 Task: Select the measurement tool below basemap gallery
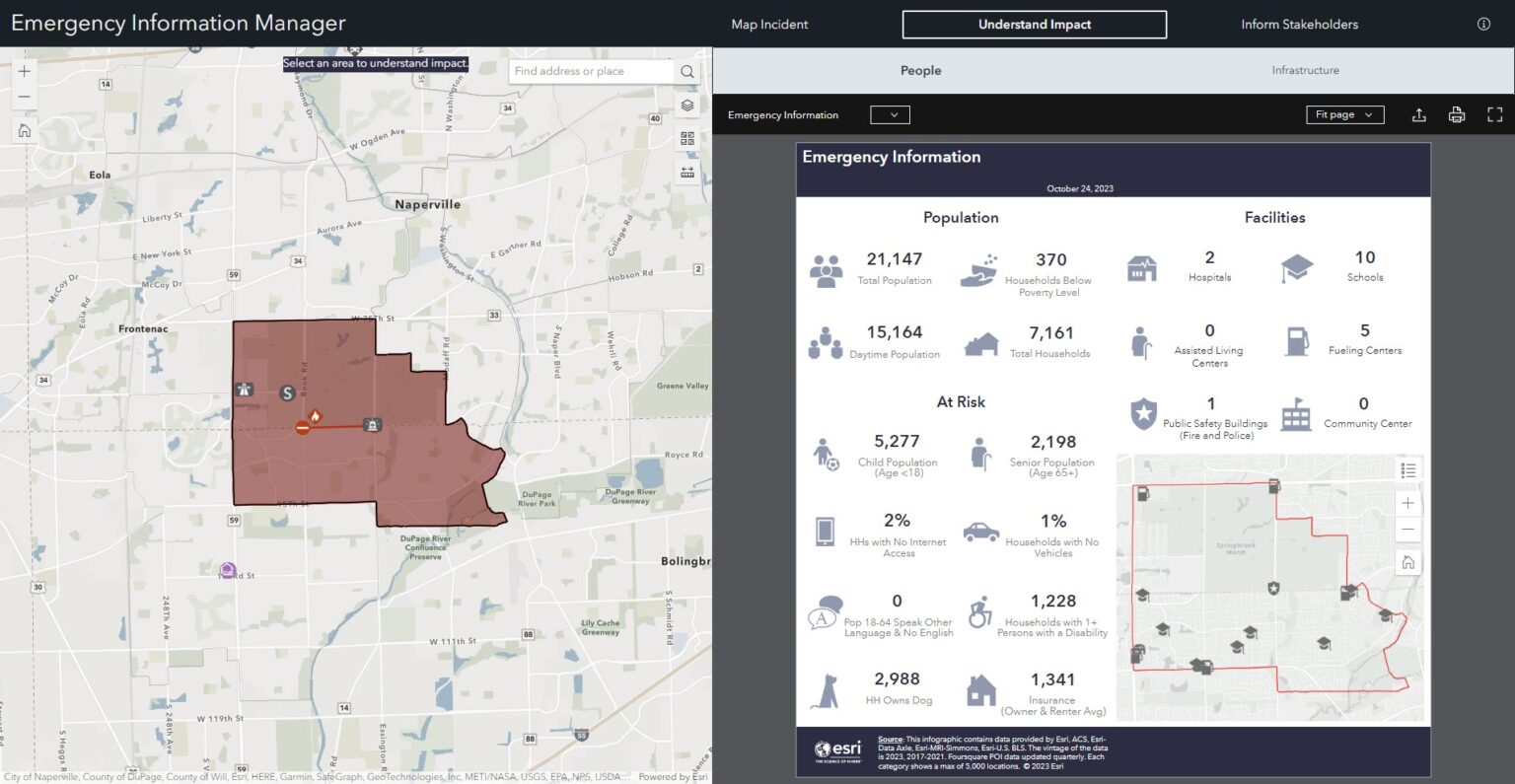[x=687, y=171]
